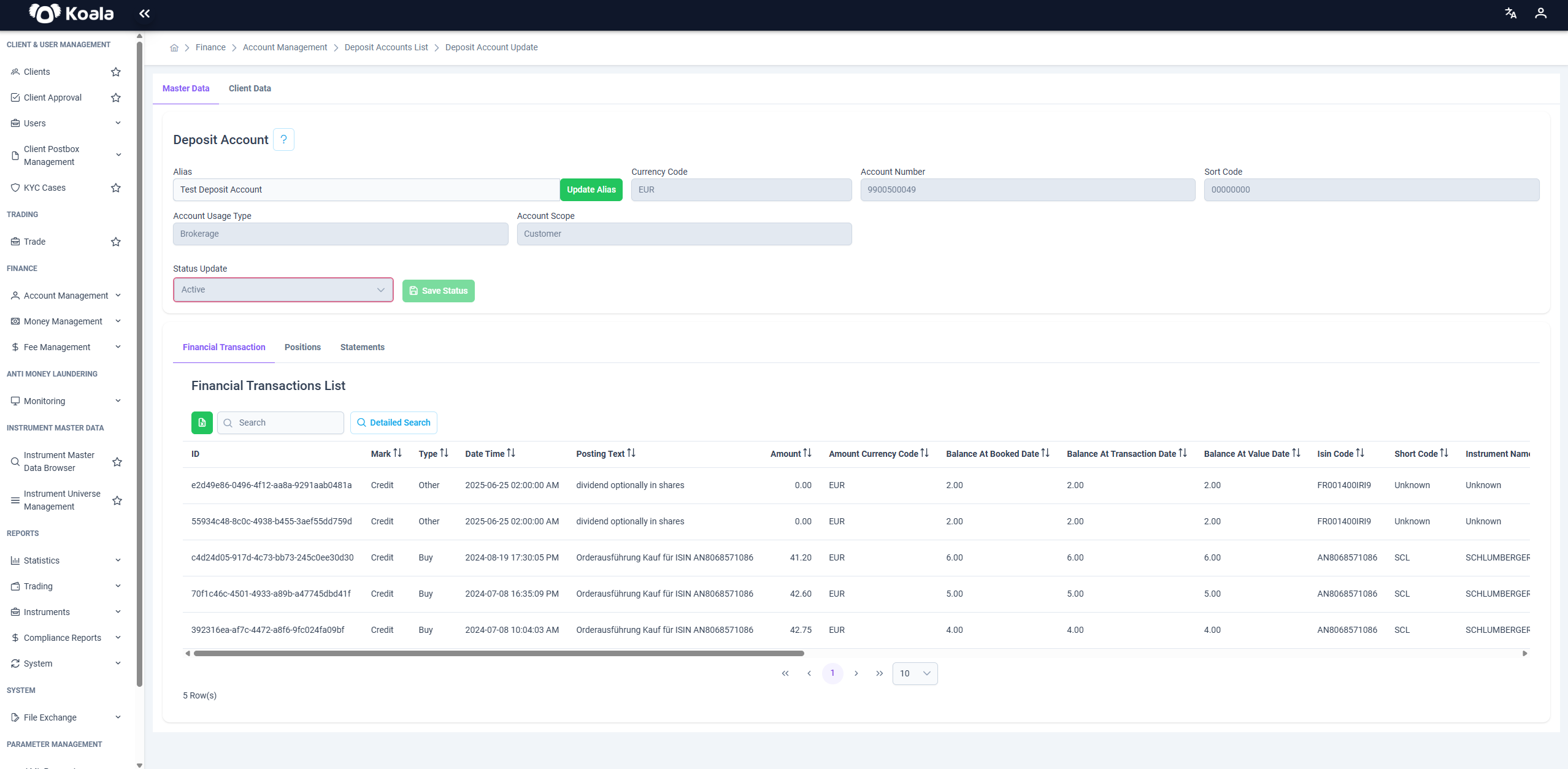Open the Statements tab
The height and width of the screenshot is (769, 1568).
point(363,347)
